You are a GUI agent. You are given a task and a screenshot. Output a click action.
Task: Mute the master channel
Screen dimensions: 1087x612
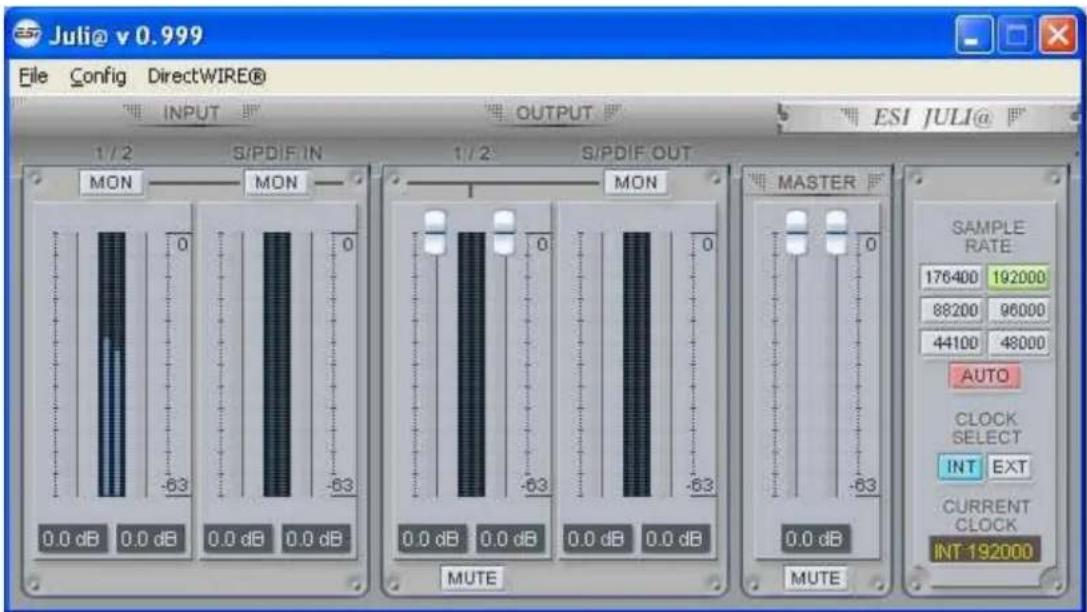(x=815, y=577)
